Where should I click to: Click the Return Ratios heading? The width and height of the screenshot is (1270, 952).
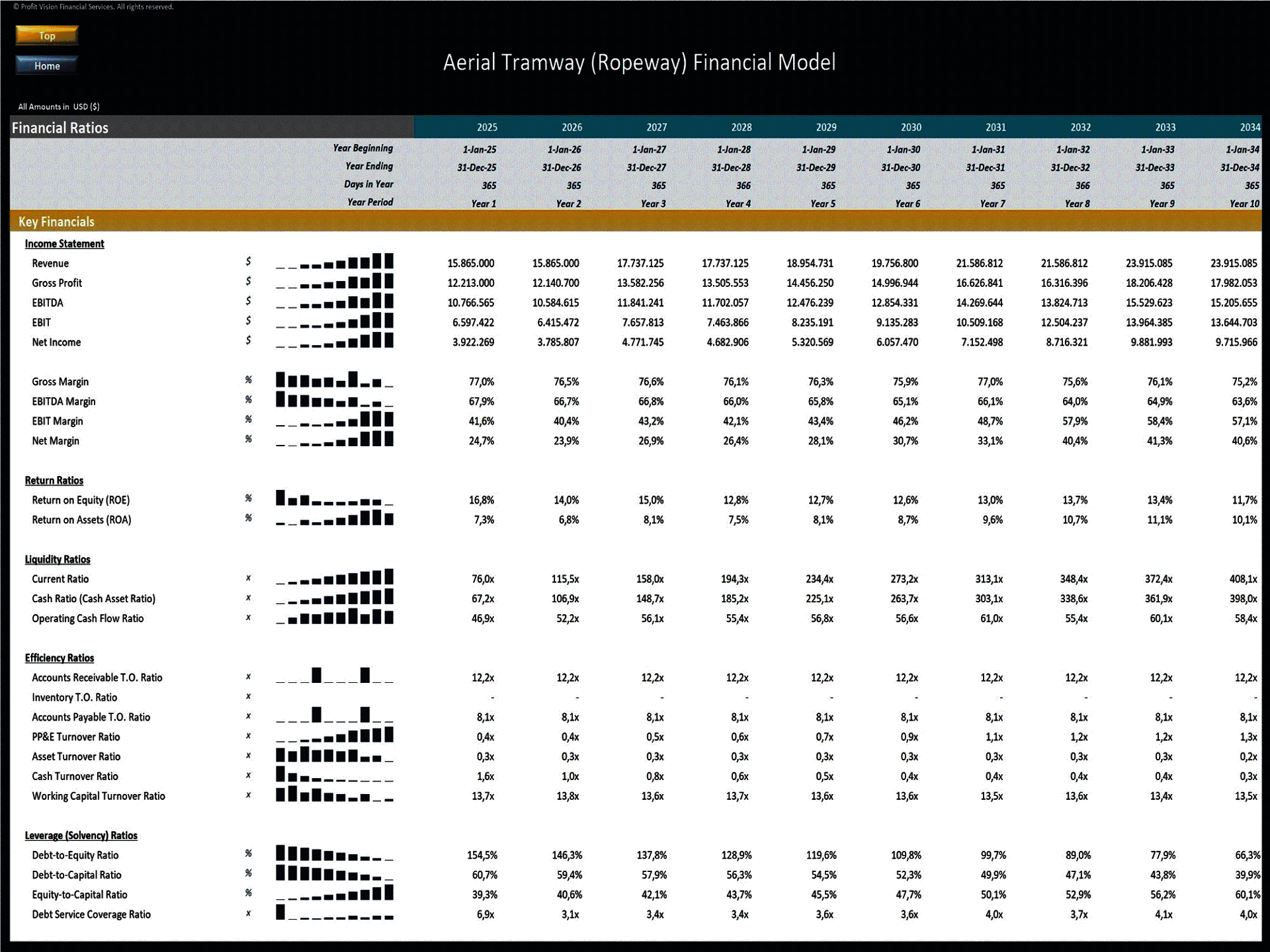54,480
